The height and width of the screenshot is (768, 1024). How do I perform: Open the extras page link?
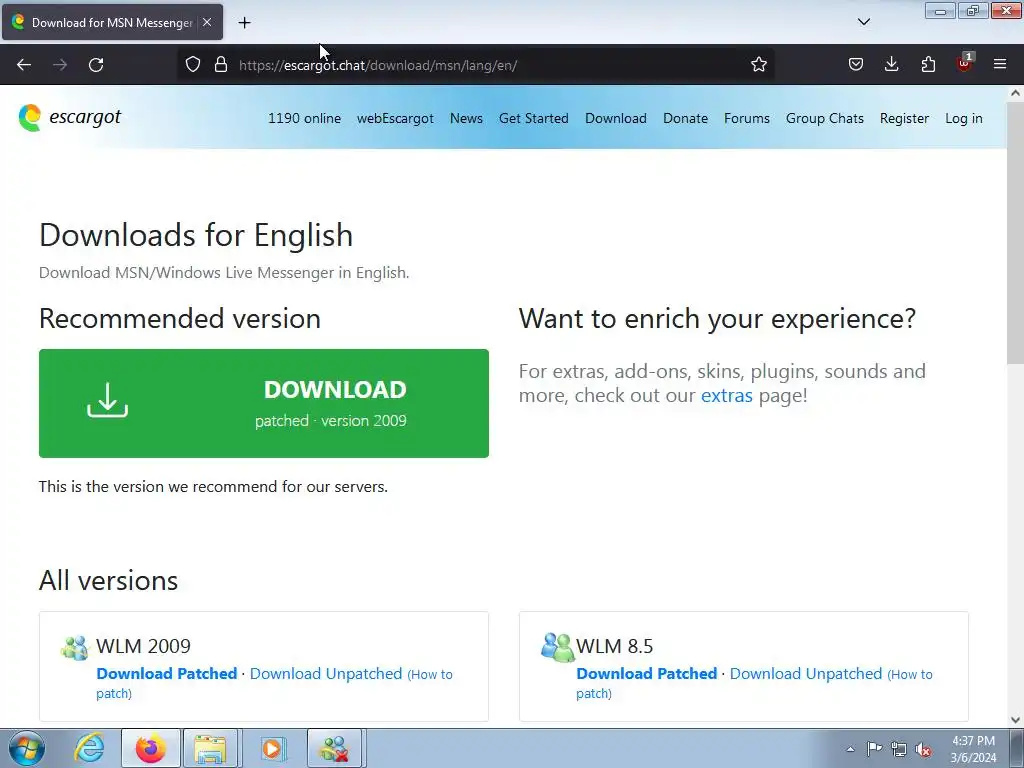click(x=726, y=395)
